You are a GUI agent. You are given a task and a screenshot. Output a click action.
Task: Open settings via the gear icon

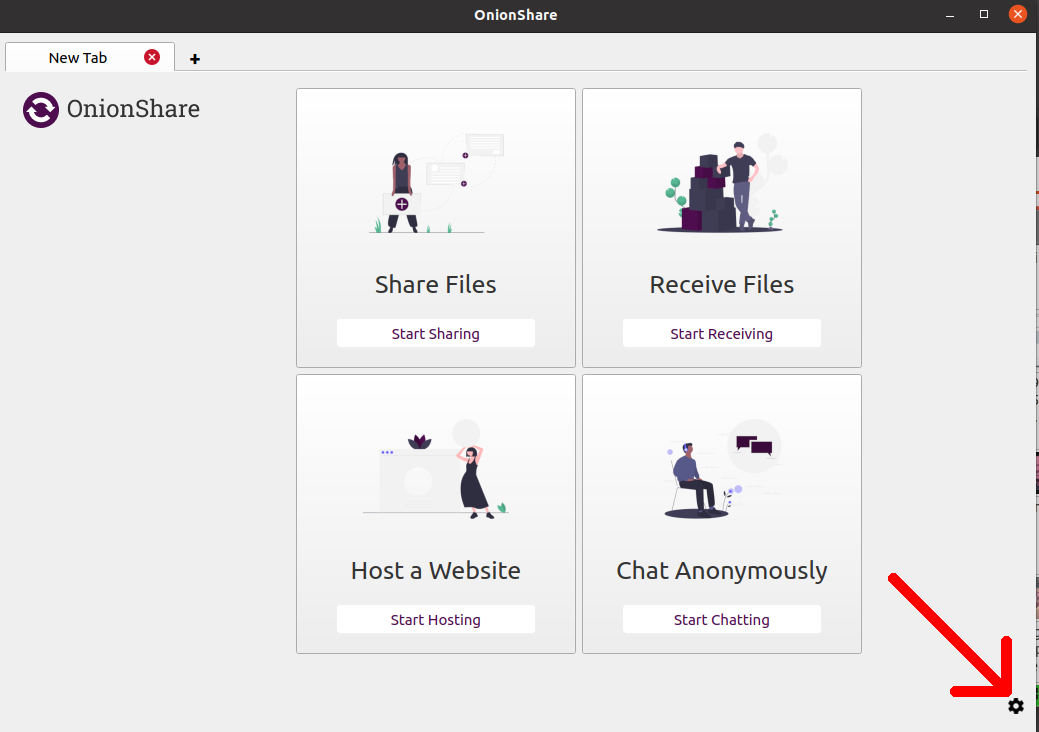pos(1015,706)
